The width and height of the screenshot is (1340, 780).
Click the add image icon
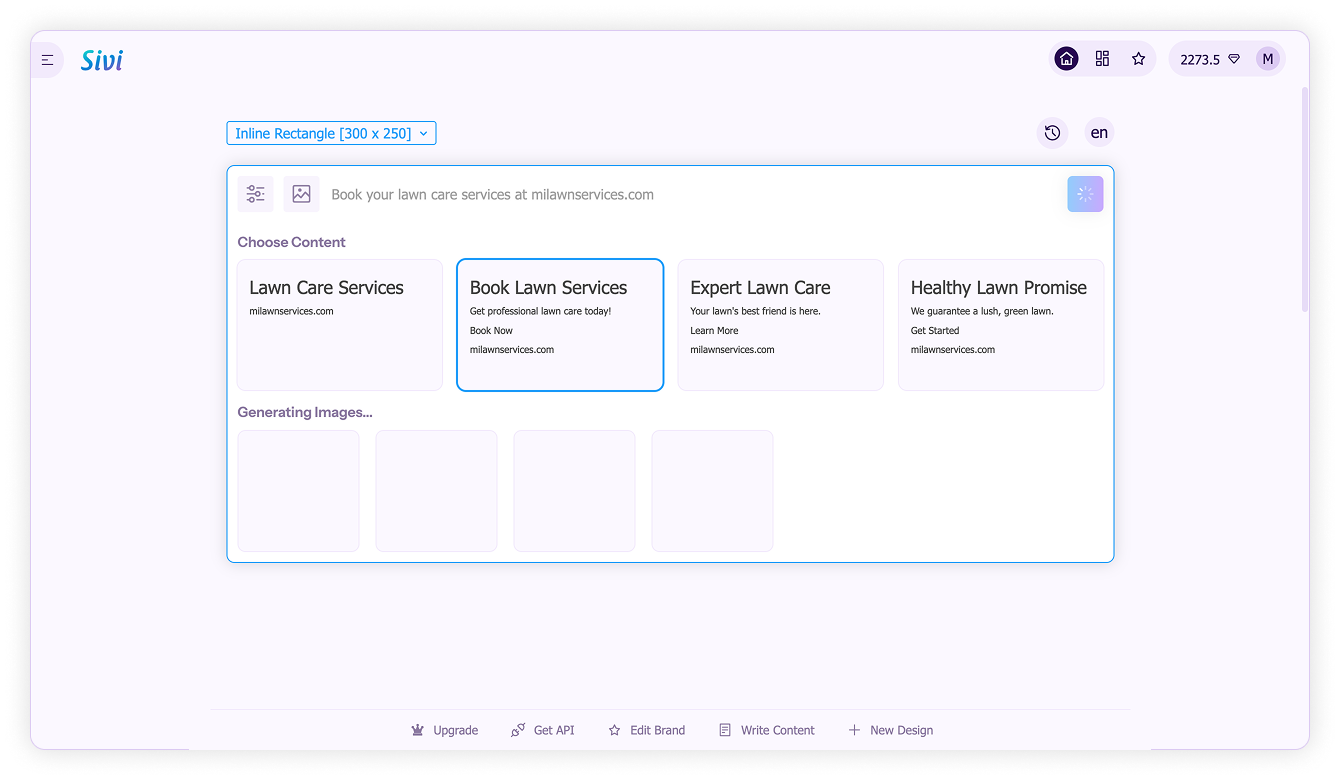(301, 194)
